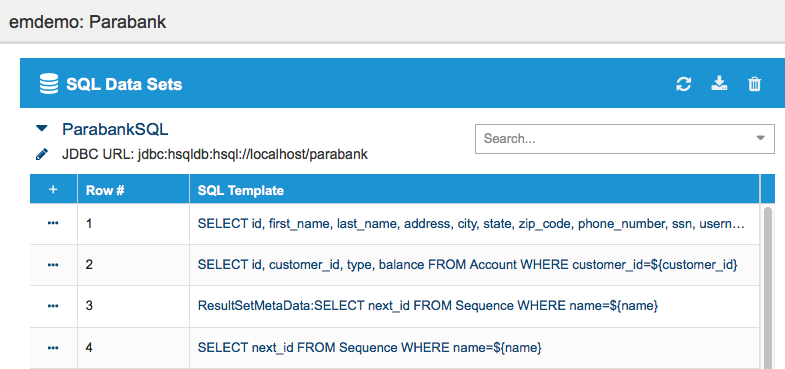Open the ellipsis menu for row 2
Viewport: 785px width, 369px height.
[x=53, y=265]
